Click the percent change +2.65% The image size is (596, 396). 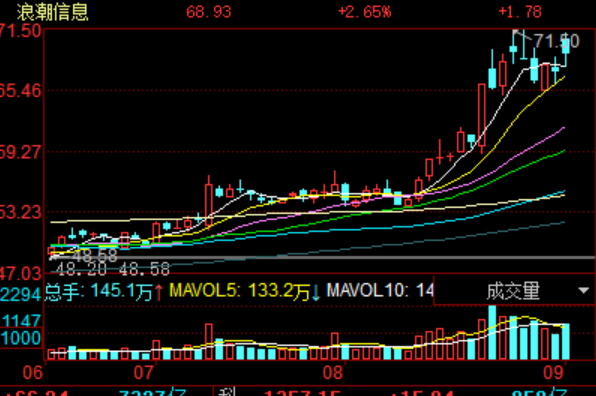click(x=365, y=12)
